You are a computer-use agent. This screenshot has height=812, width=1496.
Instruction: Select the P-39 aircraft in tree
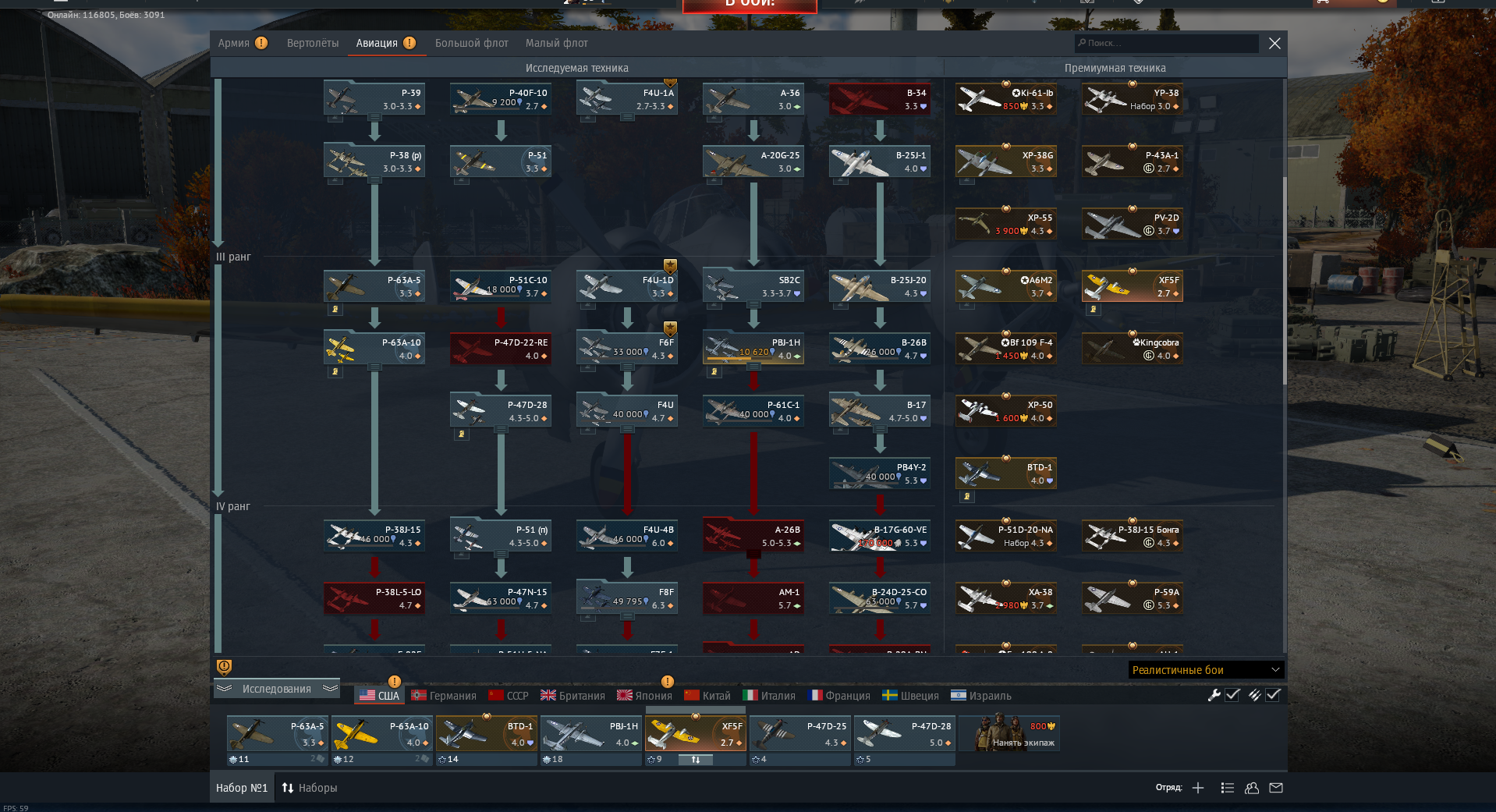click(x=374, y=99)
